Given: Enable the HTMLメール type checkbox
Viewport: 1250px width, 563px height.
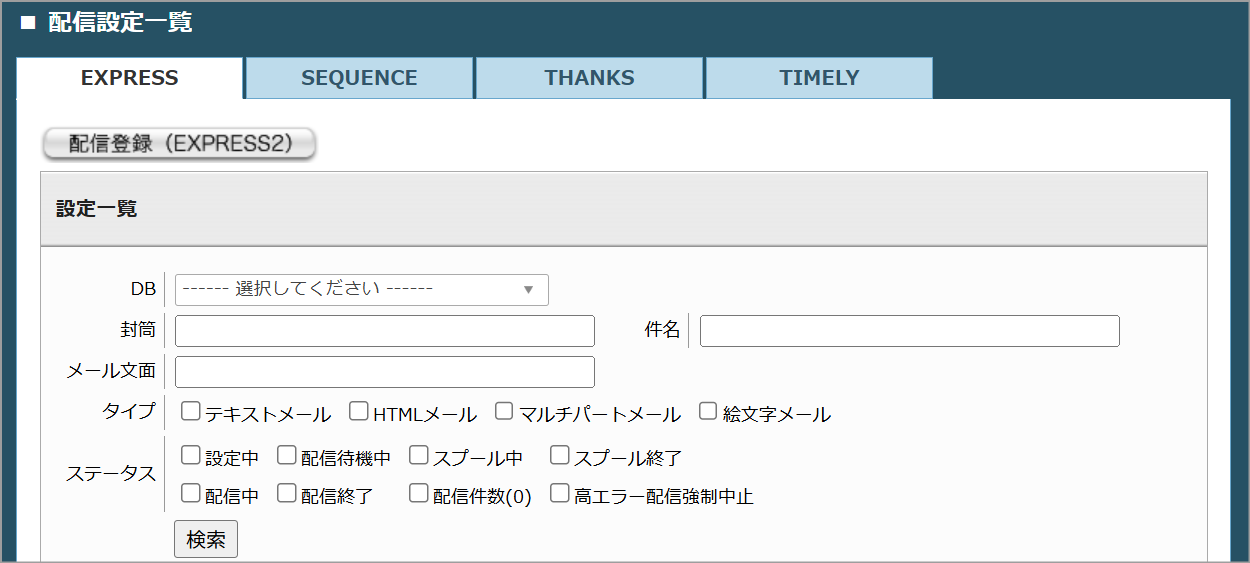Looking at the screenshot, I should [359, 411].
